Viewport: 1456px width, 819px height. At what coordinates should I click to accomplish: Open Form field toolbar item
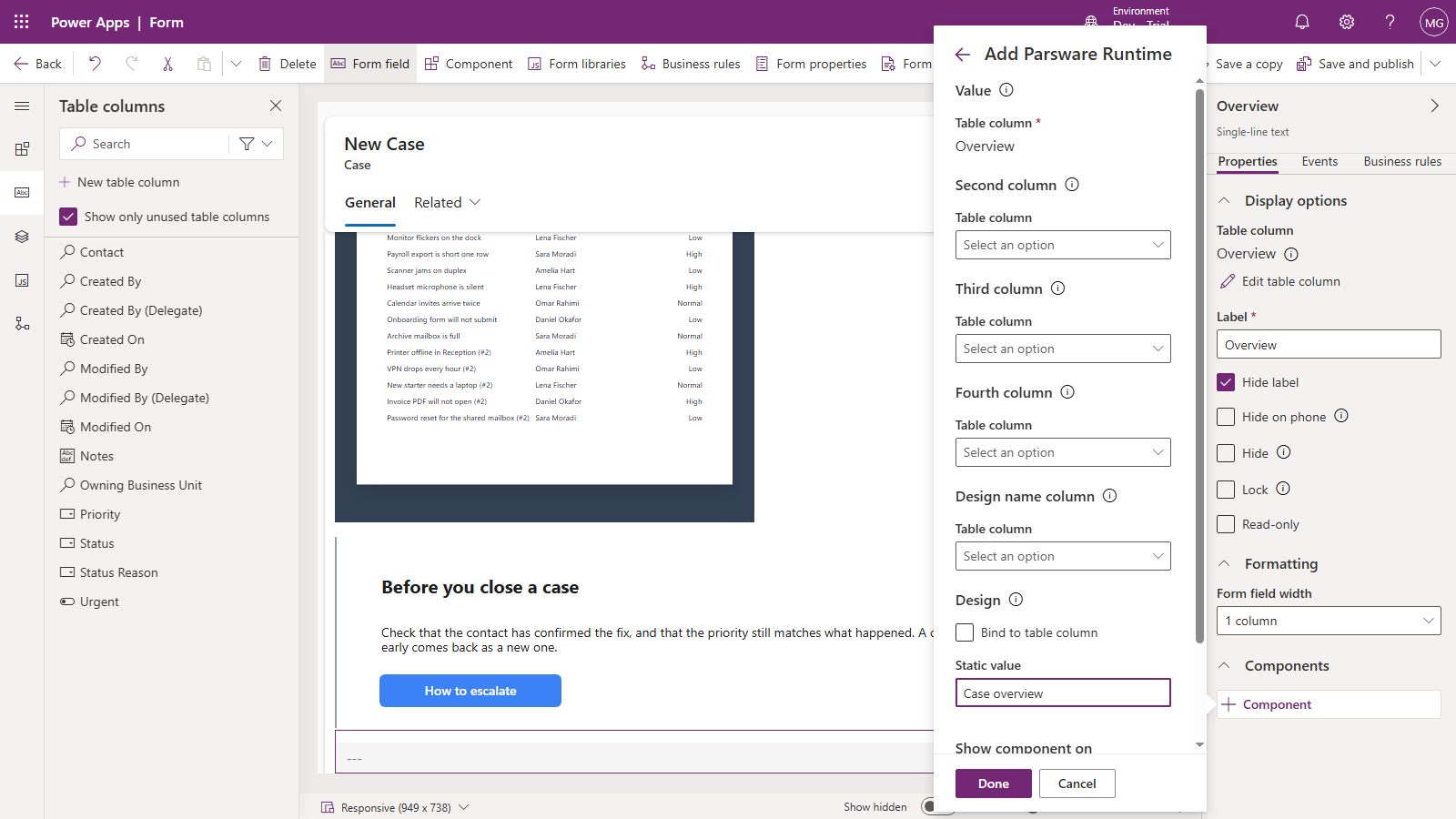click(x=370, y=64)
